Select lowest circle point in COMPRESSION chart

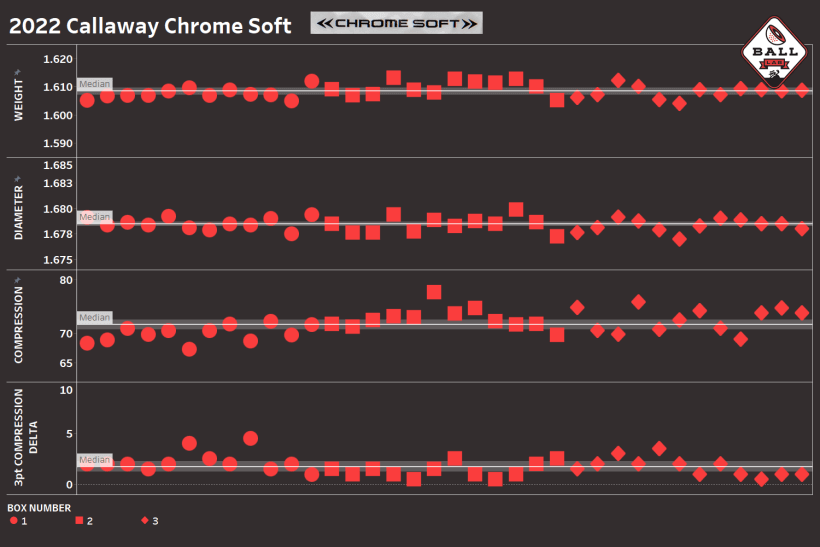coord(189,349)
